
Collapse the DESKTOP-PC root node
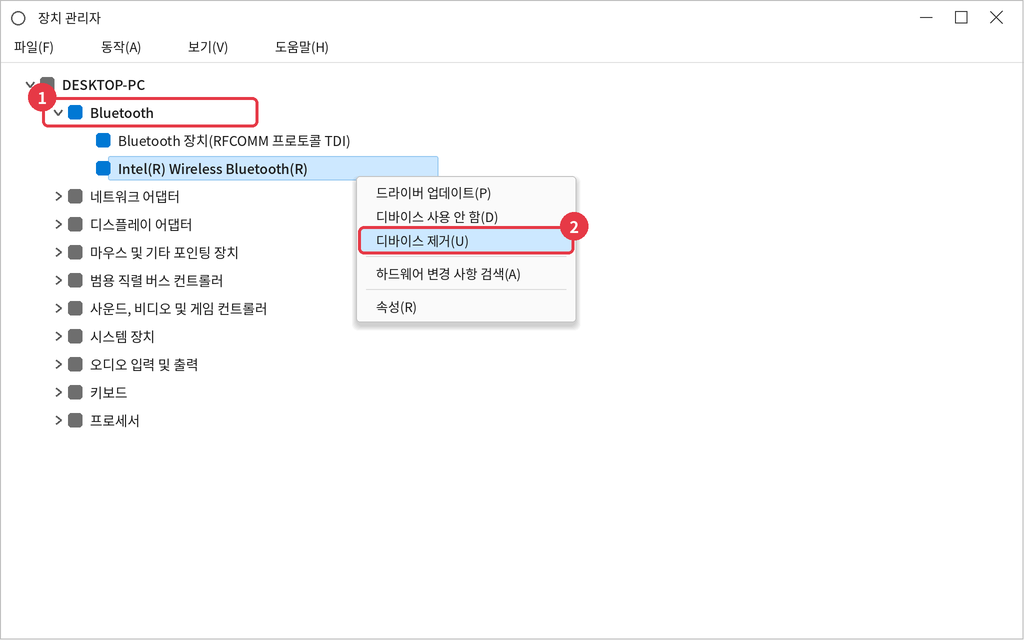click(x=30, y=85)
